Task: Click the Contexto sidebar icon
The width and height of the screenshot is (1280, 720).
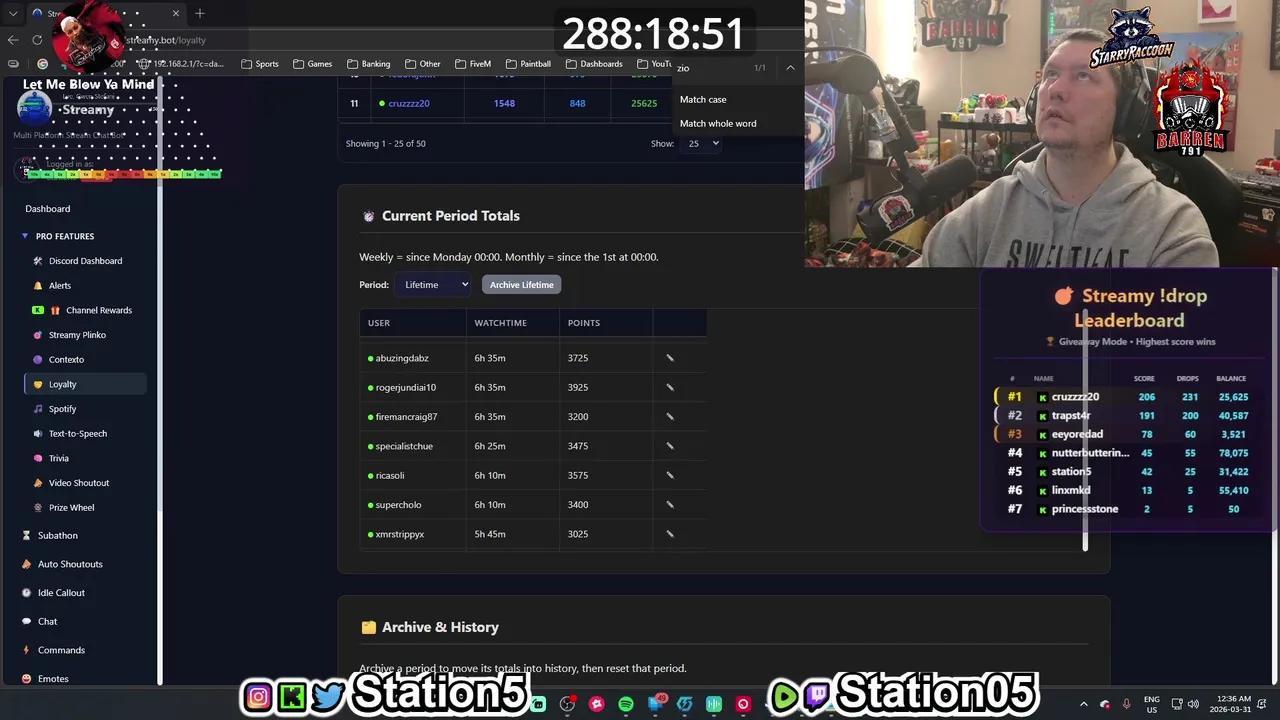Action: tap(38, 360)
